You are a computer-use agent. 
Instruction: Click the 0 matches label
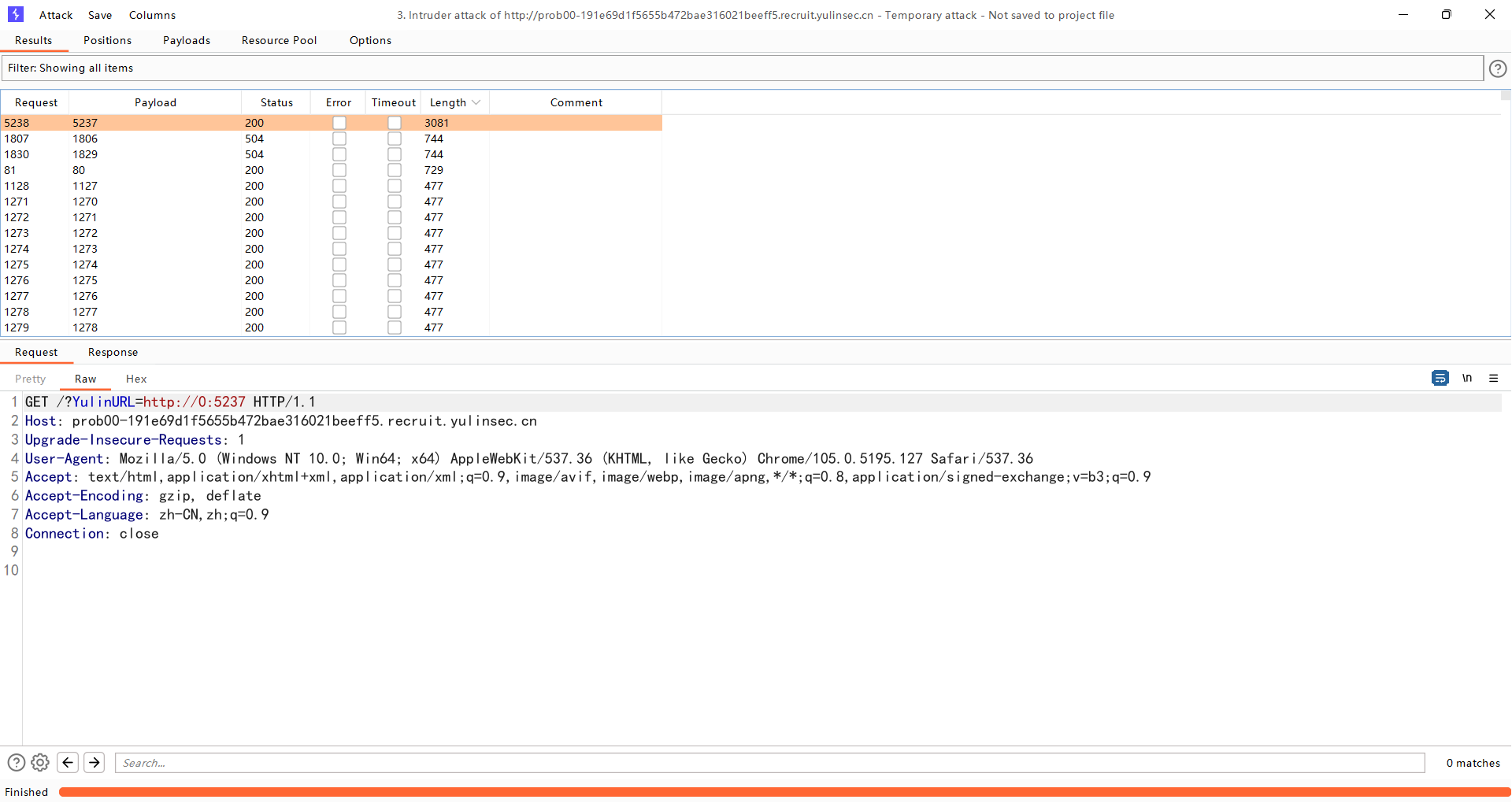tap(1473, 763)
